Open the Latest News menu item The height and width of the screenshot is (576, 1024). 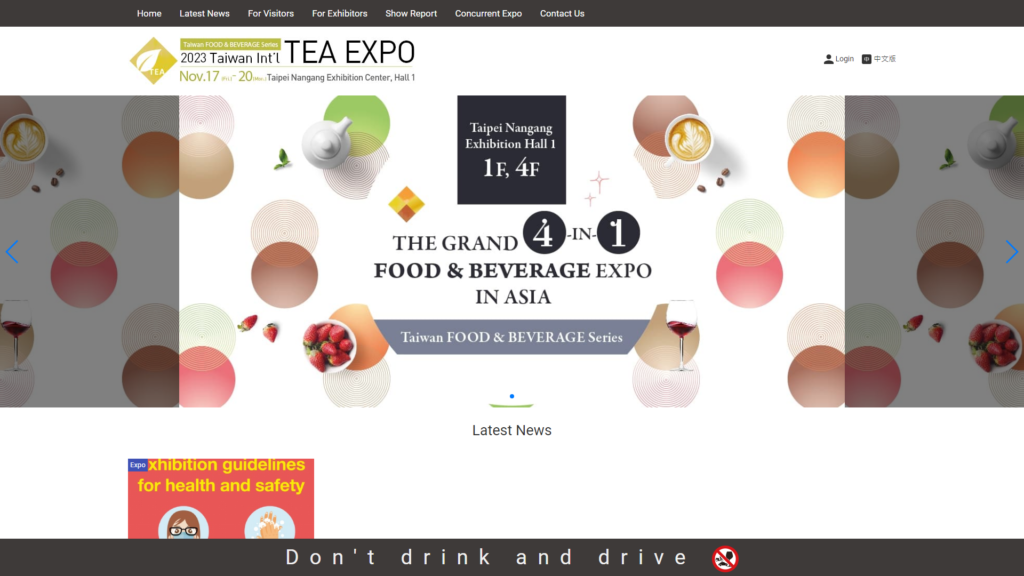pos(204,14)
